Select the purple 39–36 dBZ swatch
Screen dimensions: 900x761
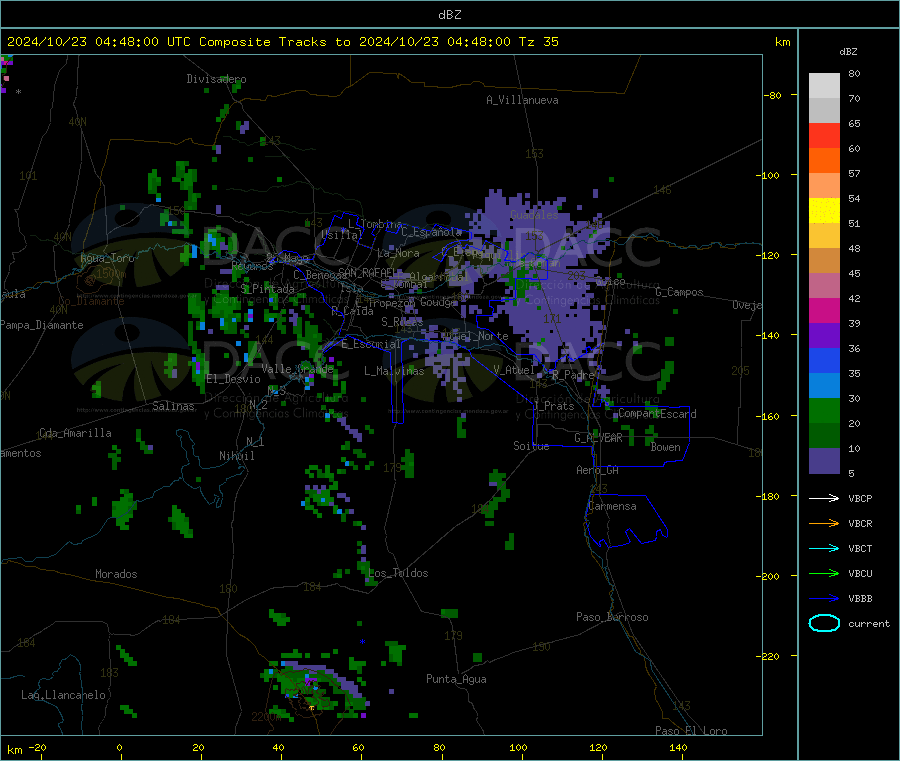tap(824, 336)
